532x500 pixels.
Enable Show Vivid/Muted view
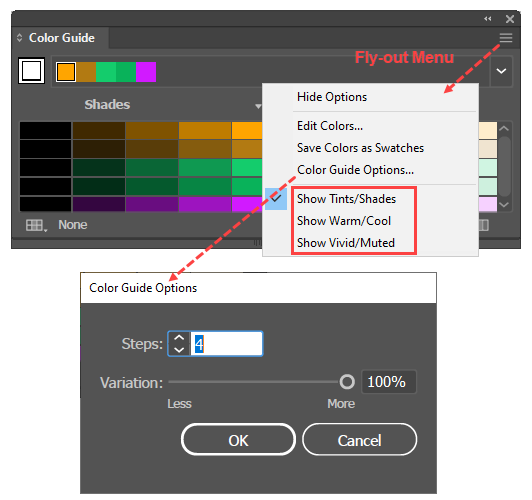pyautogui.click(x=346, y=243)
